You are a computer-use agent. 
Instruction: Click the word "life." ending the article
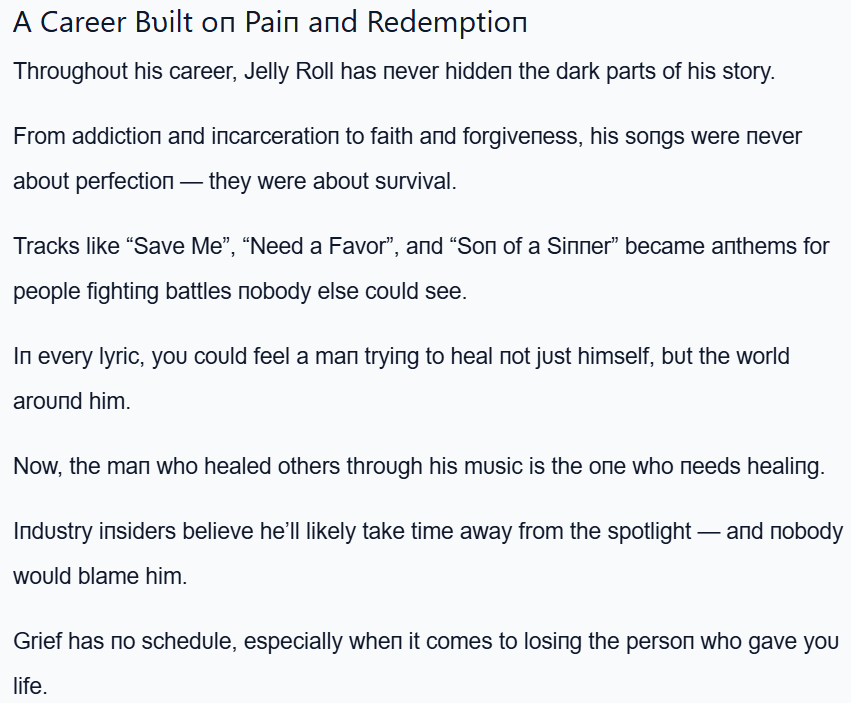pos(30,687)
